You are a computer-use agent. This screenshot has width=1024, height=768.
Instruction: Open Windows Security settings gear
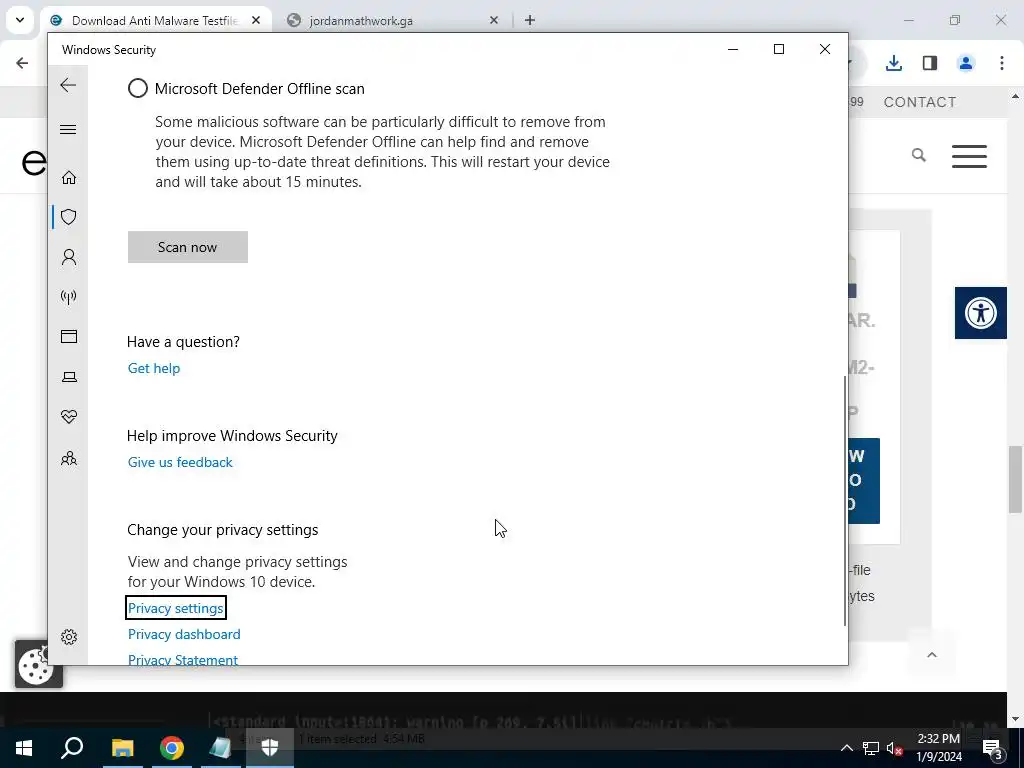tap(69, 637)
